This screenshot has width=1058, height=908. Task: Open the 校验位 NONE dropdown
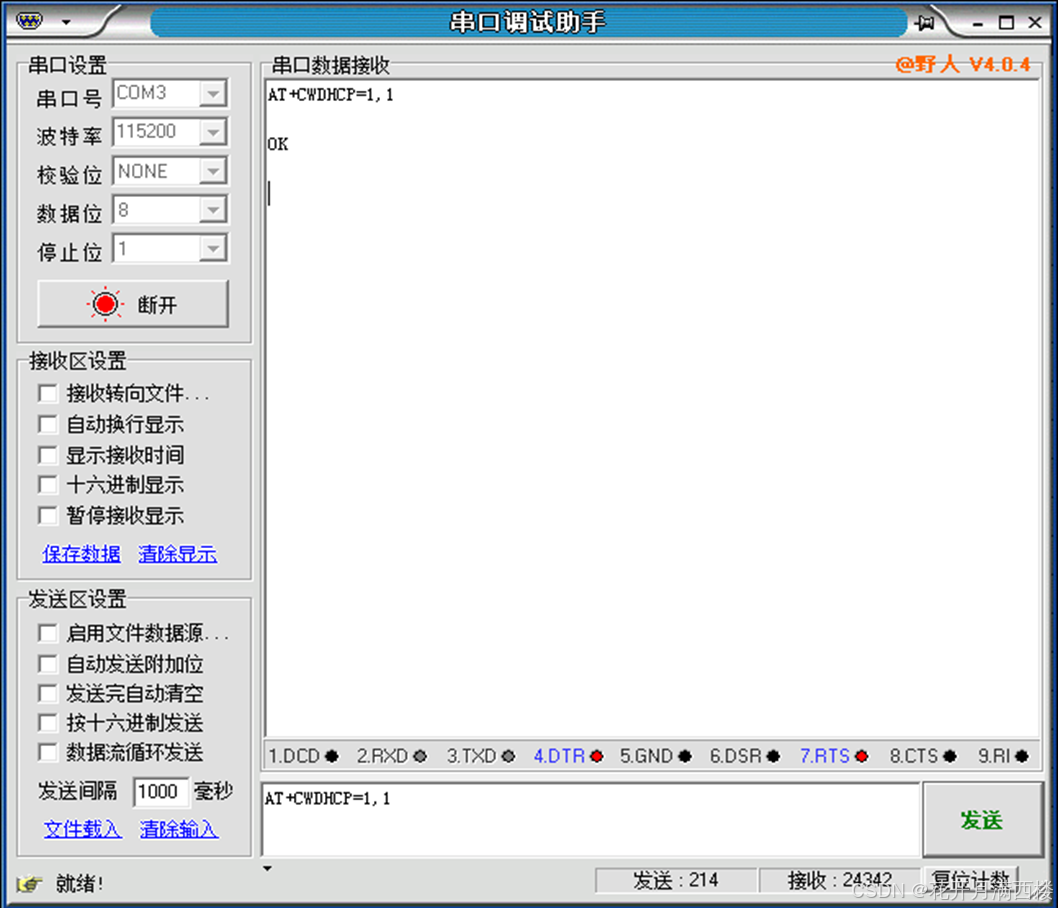[213, 171]
